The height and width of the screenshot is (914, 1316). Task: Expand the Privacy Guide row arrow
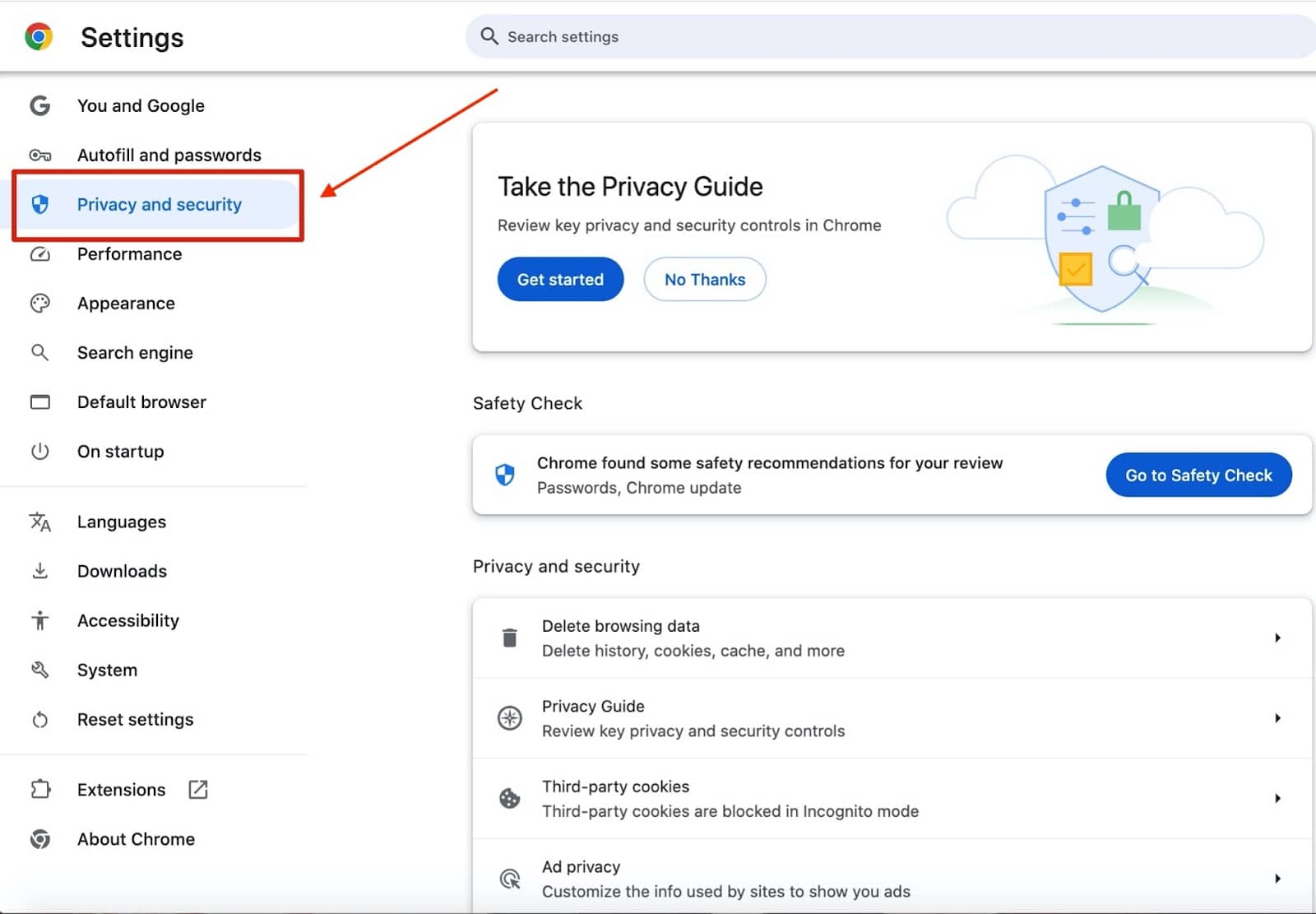(1277, 718)
